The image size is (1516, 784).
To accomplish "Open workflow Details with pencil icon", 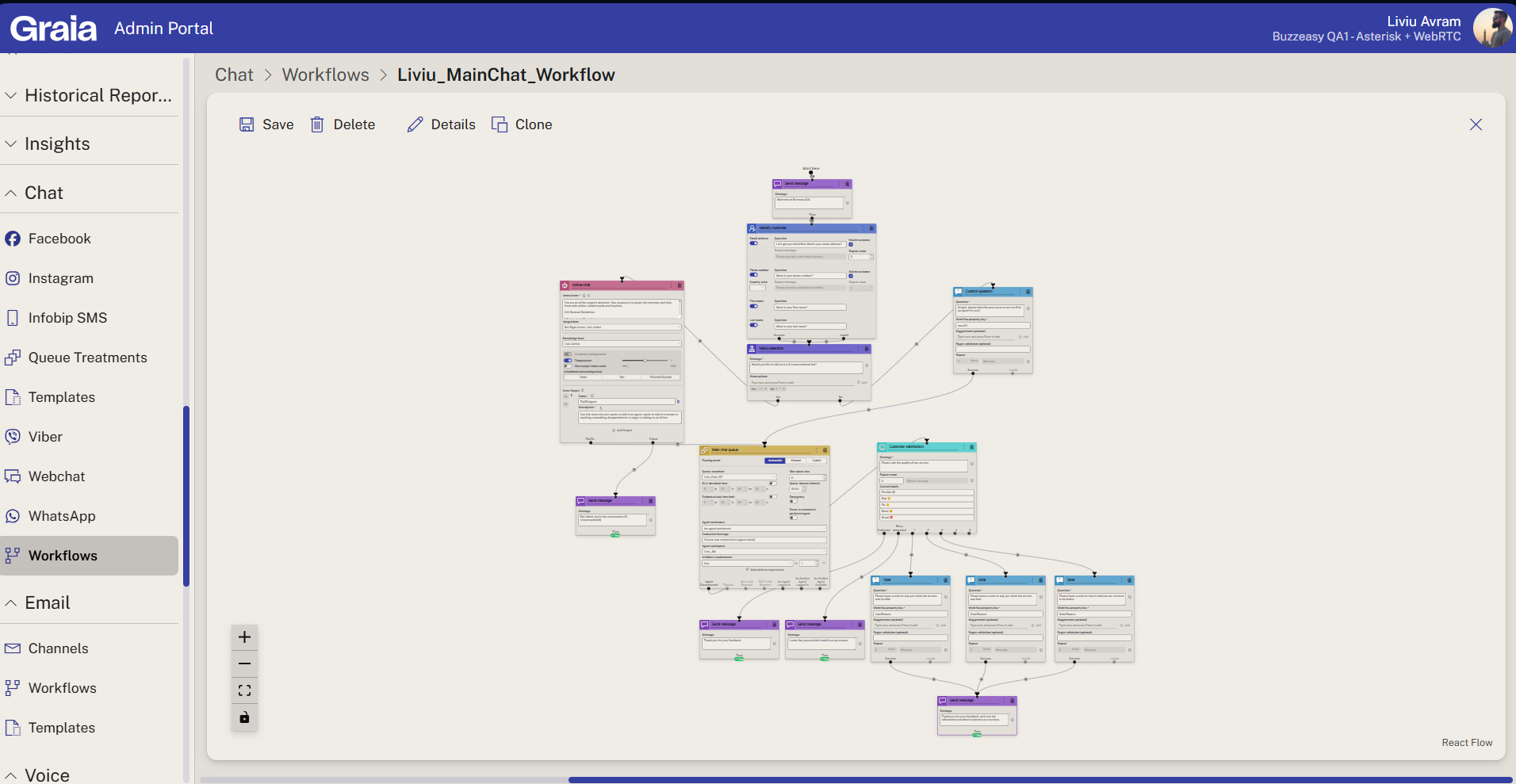I will 415,124.
